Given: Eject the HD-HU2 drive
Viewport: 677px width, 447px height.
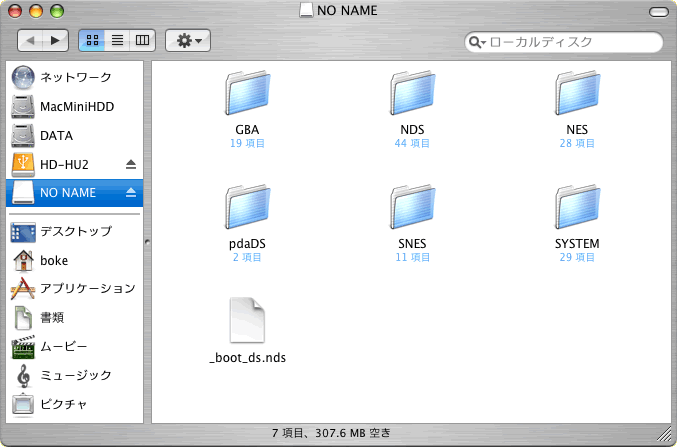Looking at the screenshot, I should click(131, 165).
